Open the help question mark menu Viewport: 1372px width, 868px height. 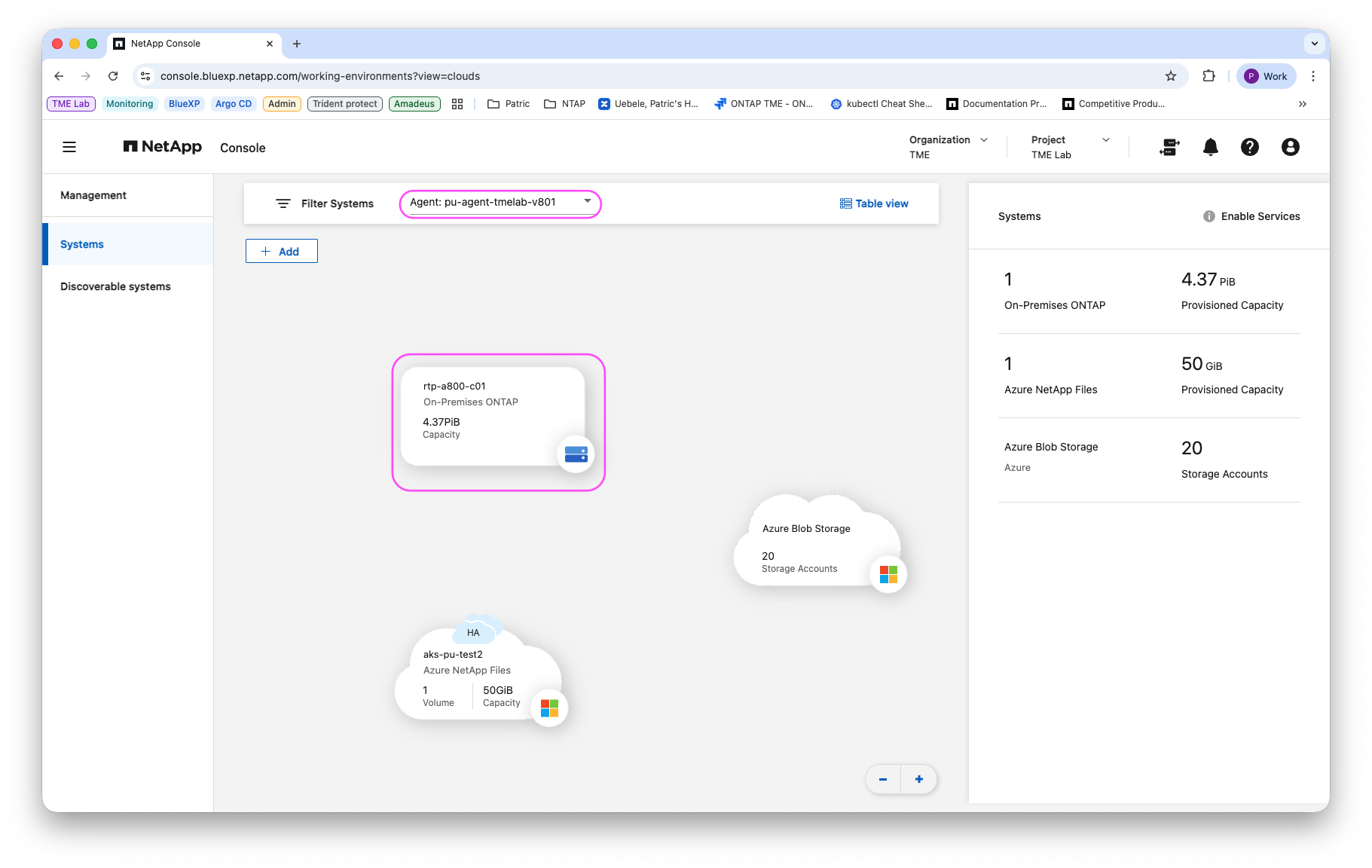[1250, 147]
